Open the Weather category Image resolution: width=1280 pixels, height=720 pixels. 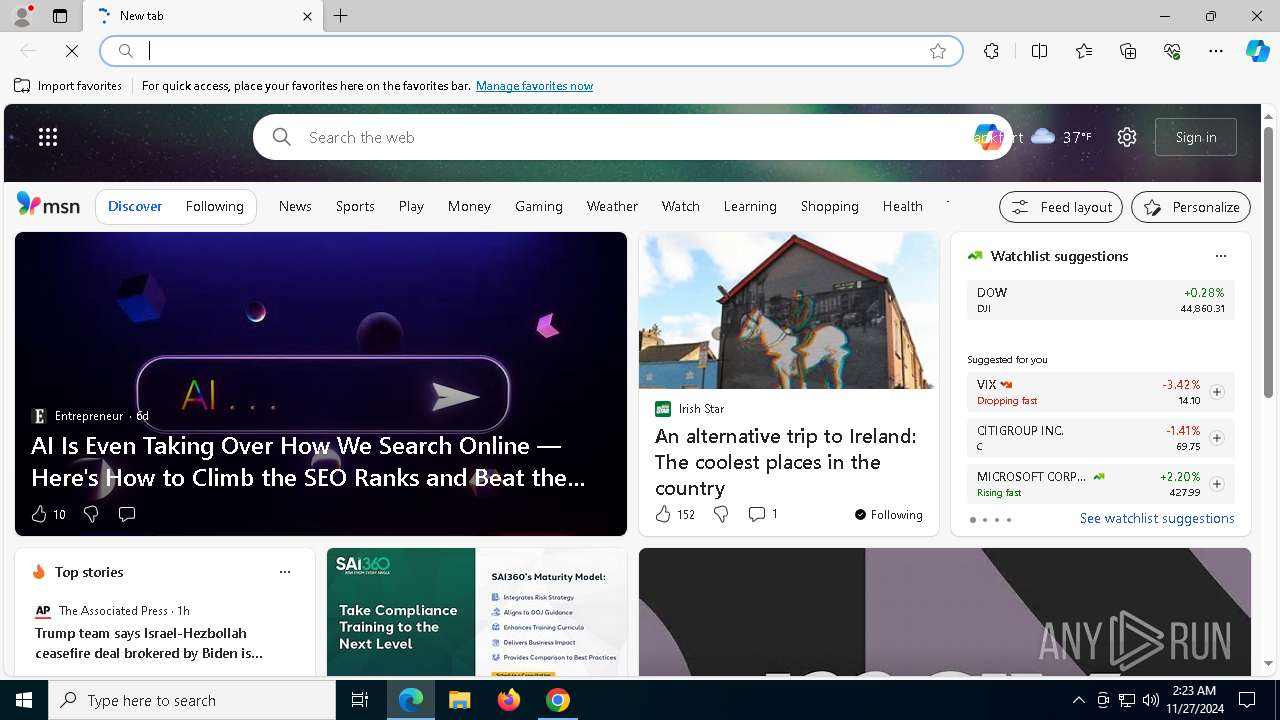click(612, 206)
